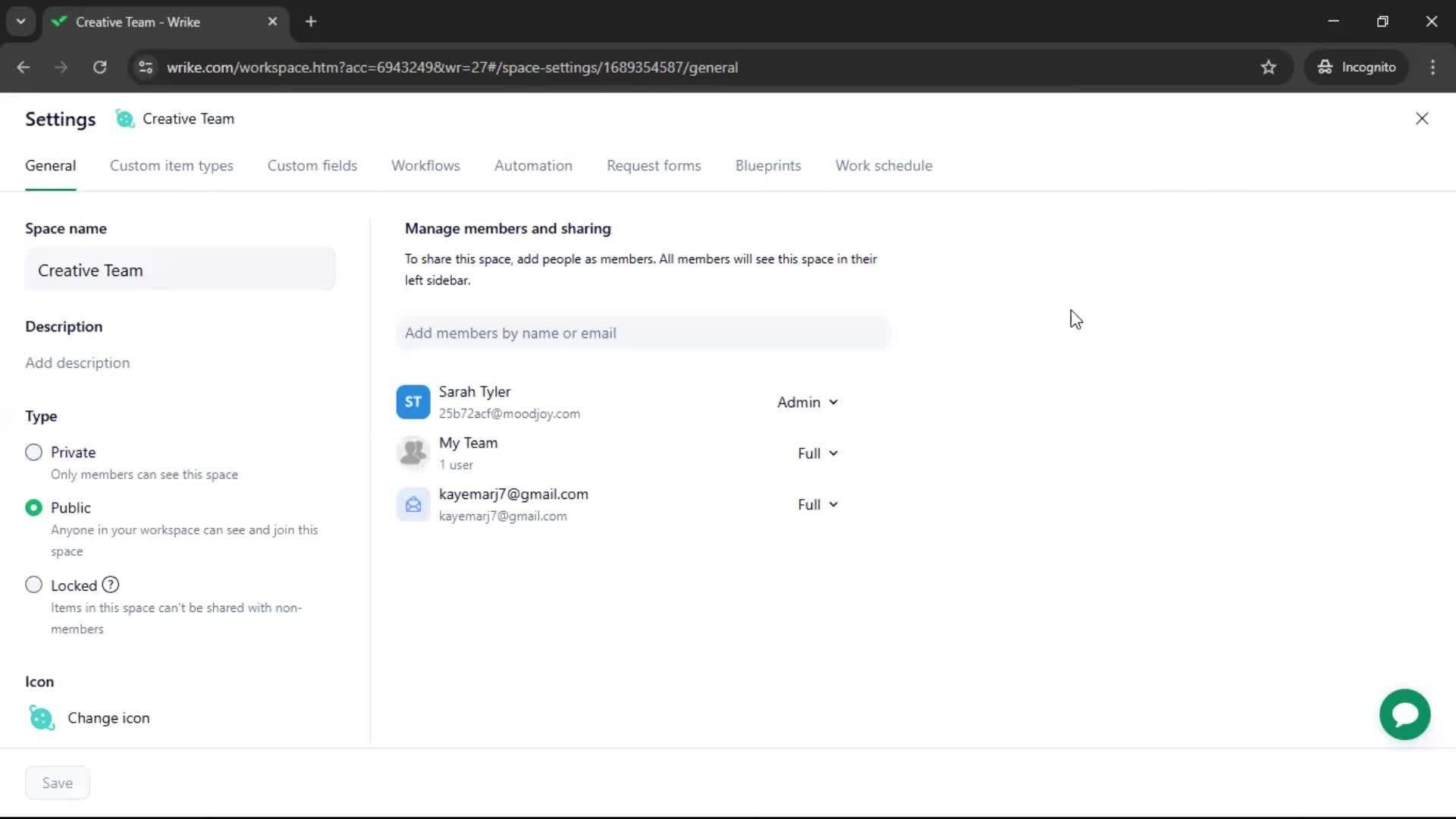Click the My Team group avatar
Screen dimensions: 1456x819
(413, 453)
